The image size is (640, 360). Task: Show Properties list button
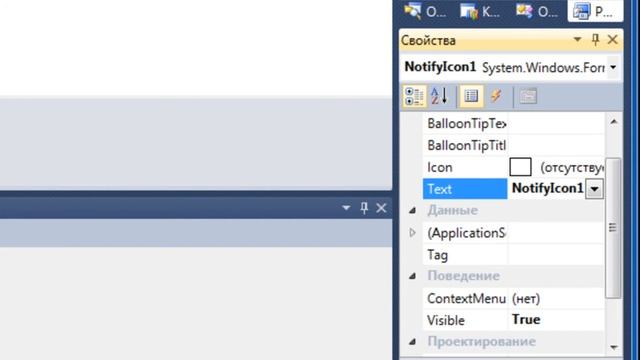click(471, 96)
